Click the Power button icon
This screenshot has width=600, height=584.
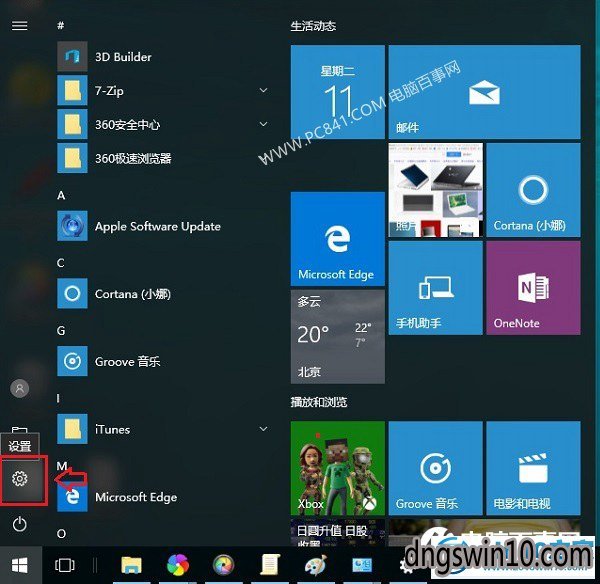[20, 524]
